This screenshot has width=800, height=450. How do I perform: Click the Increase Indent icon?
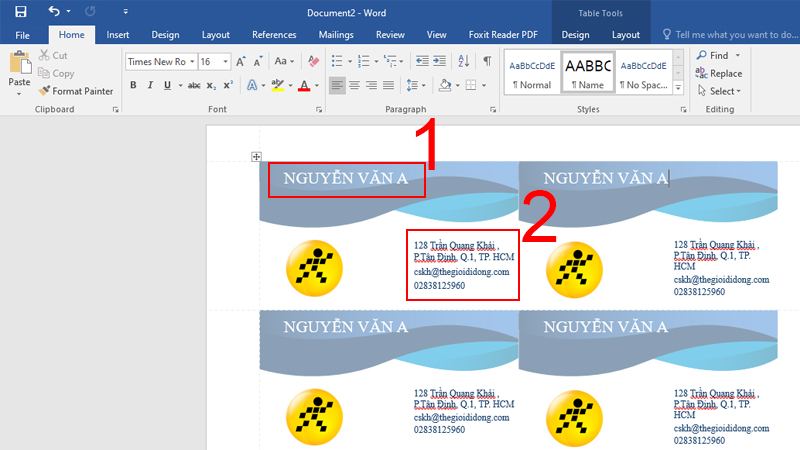438,61
